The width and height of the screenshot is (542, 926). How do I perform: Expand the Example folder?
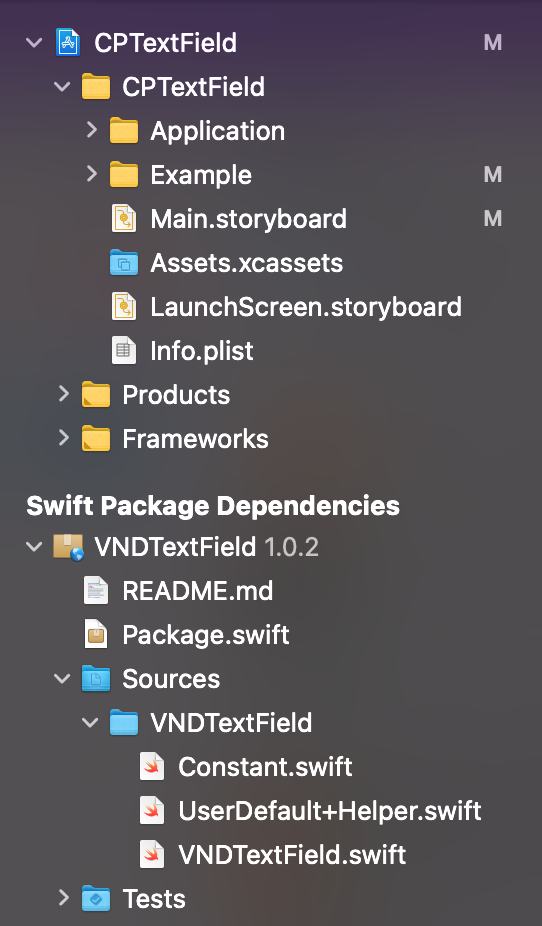point(91,175)
